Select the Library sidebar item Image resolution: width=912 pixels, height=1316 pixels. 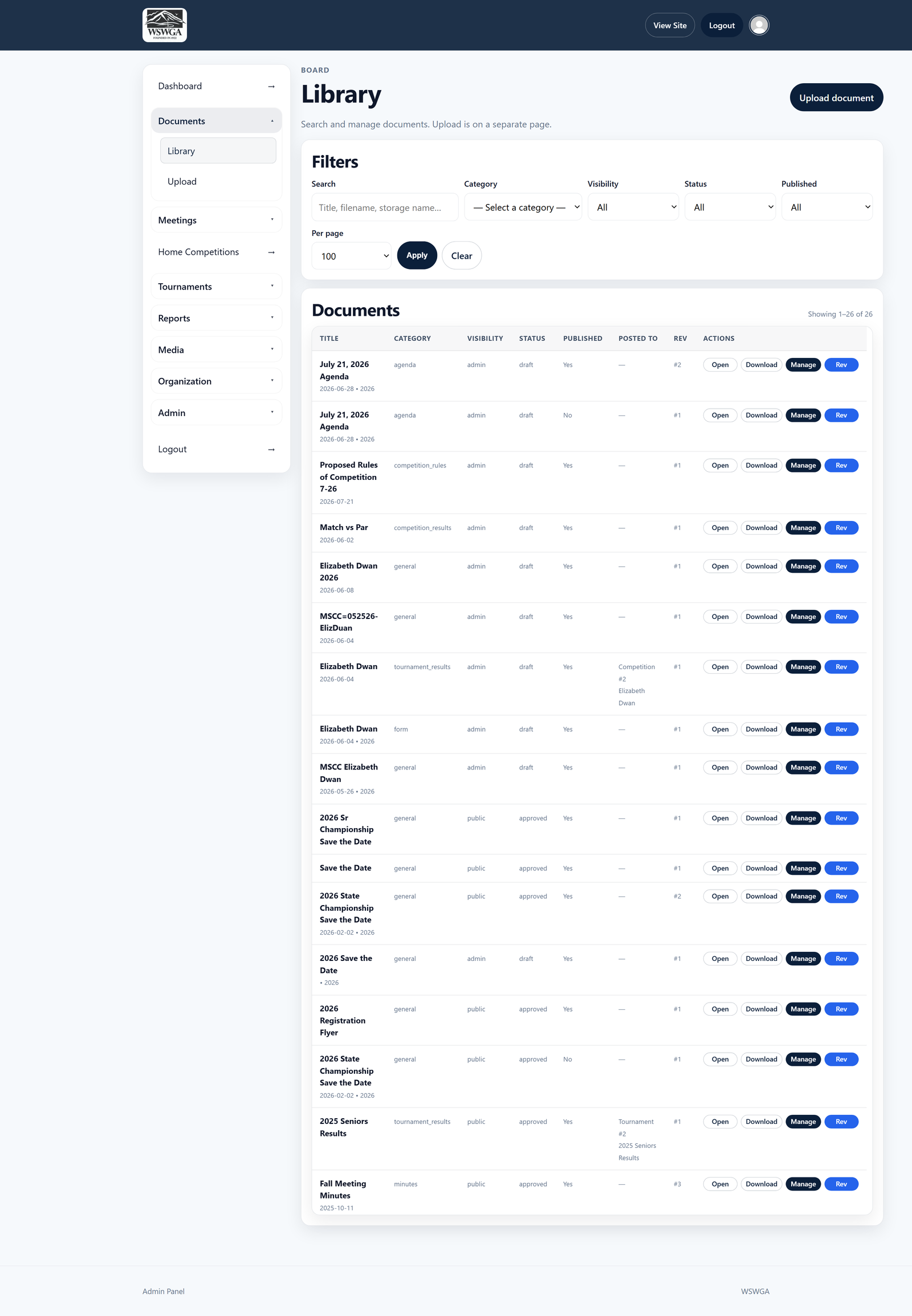tap(218, 151)
